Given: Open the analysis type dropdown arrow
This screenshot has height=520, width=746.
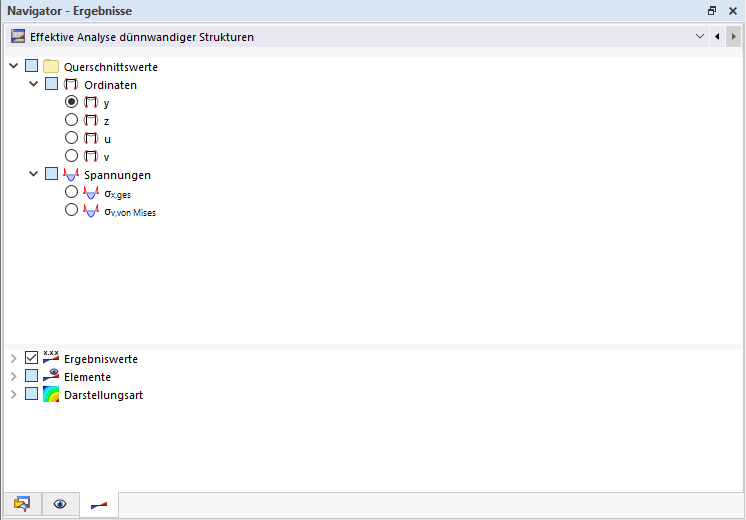Looking at the screenshot, I should 699,37.
